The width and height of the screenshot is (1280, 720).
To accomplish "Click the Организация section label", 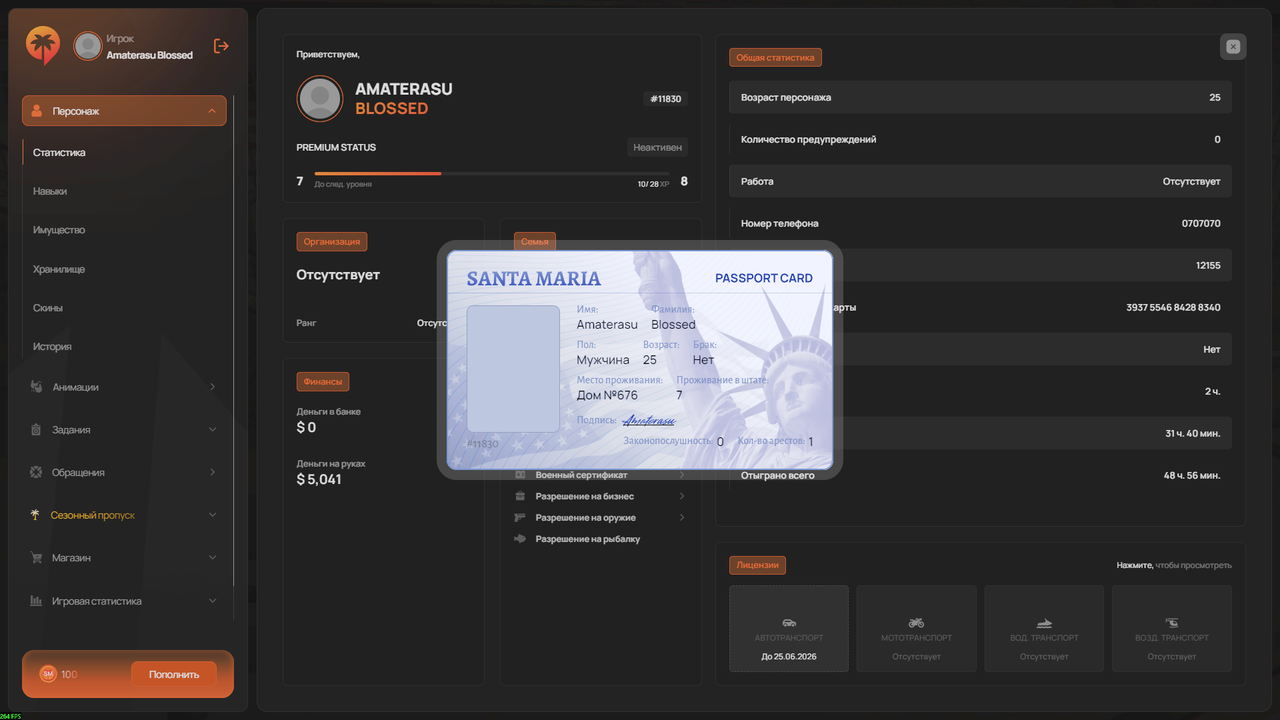I will [x=332, y=241].
